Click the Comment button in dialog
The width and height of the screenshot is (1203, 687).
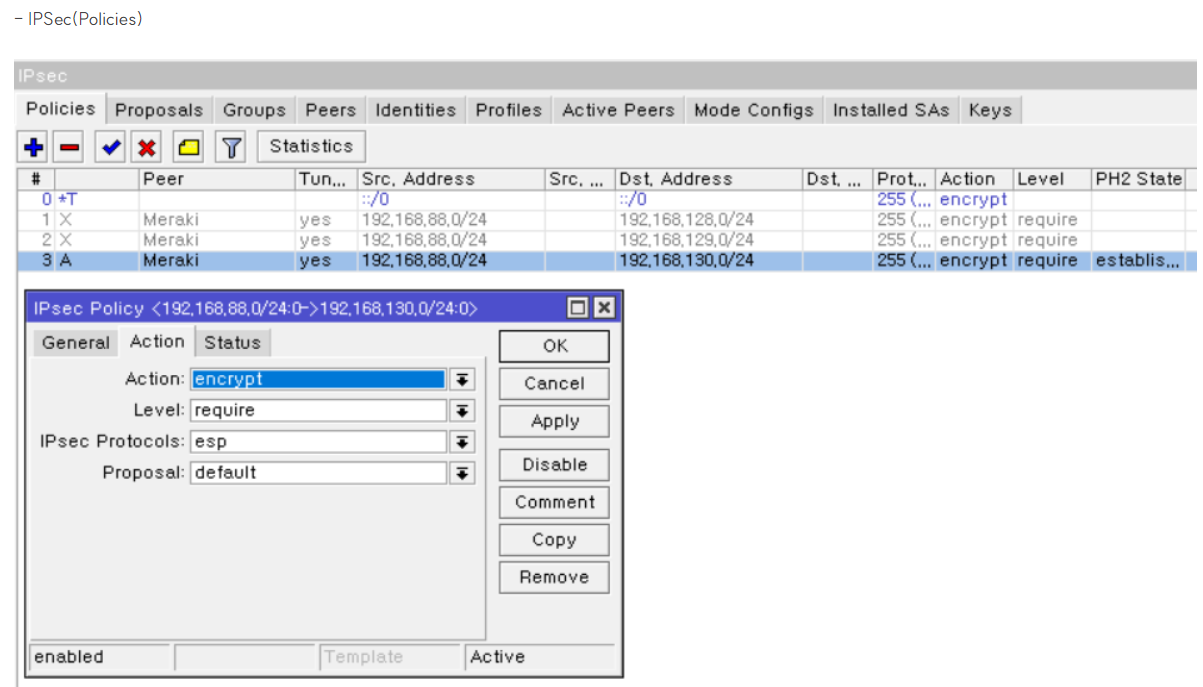click(554, 502)
